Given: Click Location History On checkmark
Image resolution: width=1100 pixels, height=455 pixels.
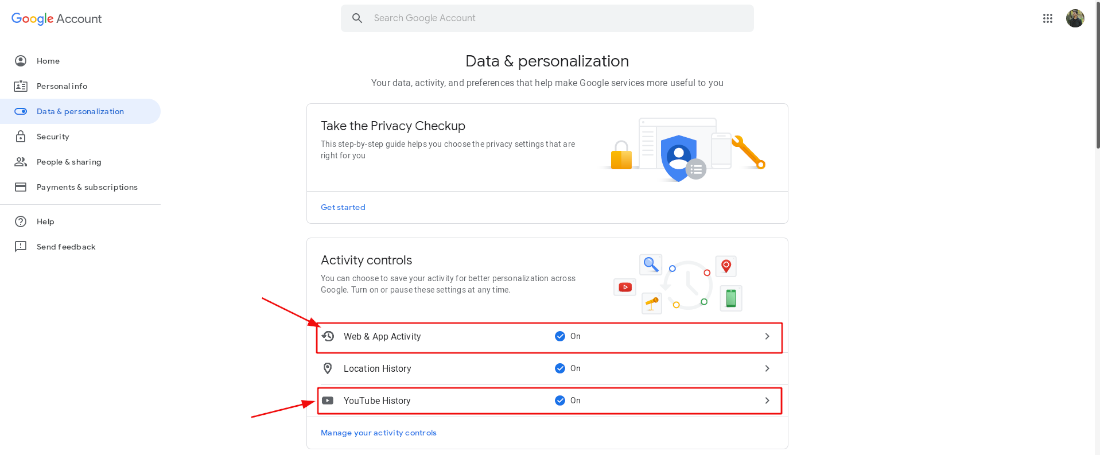Looking at the screenshot, I should [x=560, y=369].
